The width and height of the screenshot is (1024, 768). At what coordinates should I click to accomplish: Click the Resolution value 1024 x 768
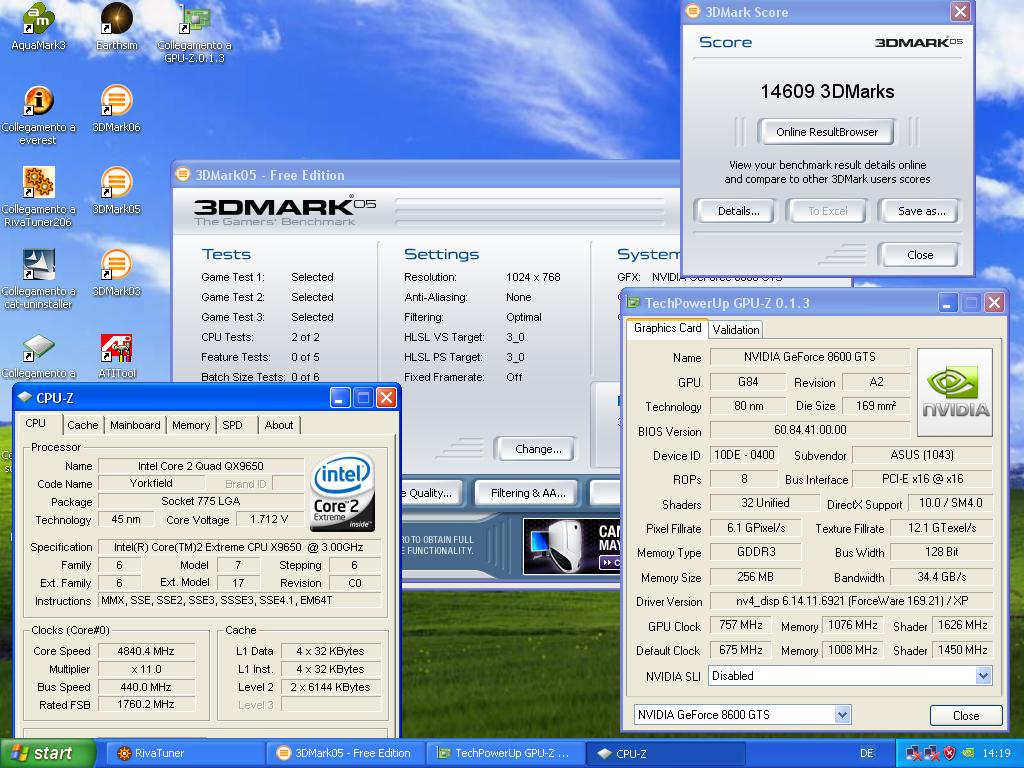[x=533, y=277]
